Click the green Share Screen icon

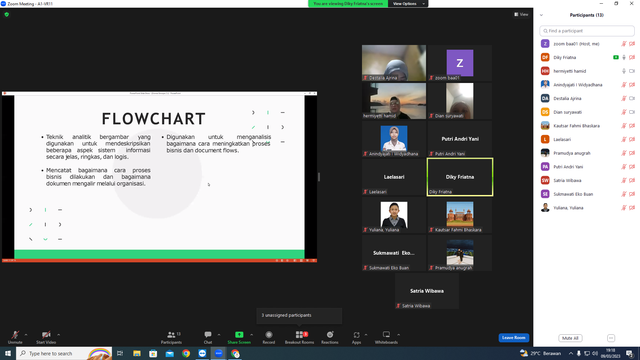[x=239, y=335]
